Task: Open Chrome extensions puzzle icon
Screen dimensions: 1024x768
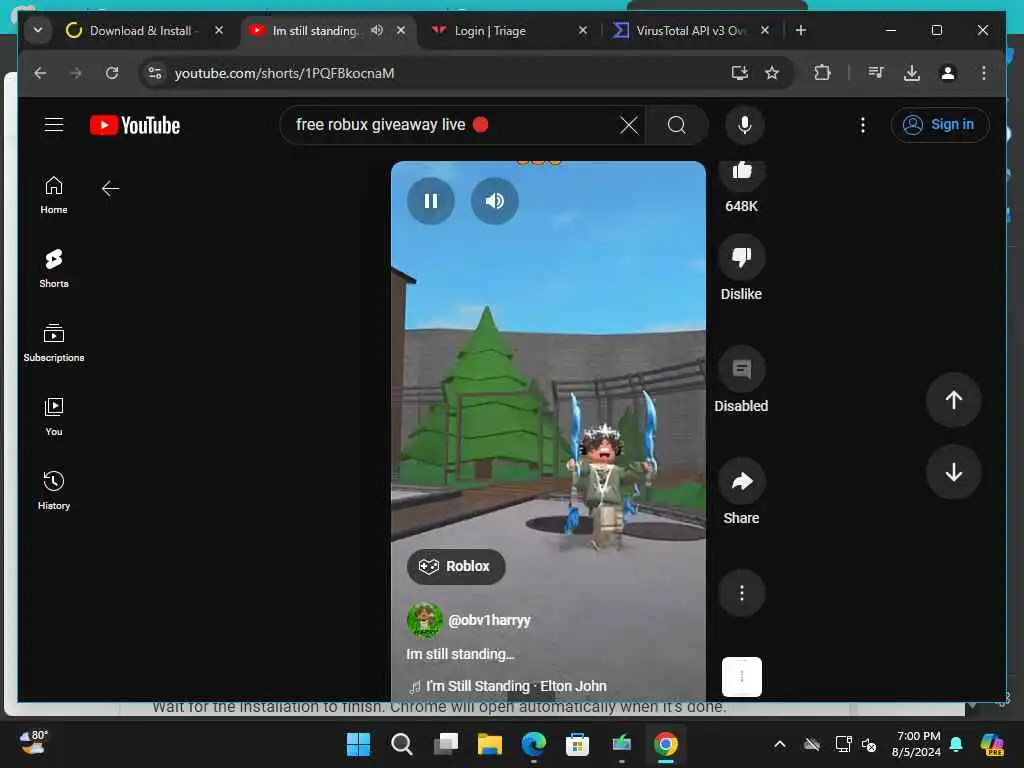Action: point(822,73)
